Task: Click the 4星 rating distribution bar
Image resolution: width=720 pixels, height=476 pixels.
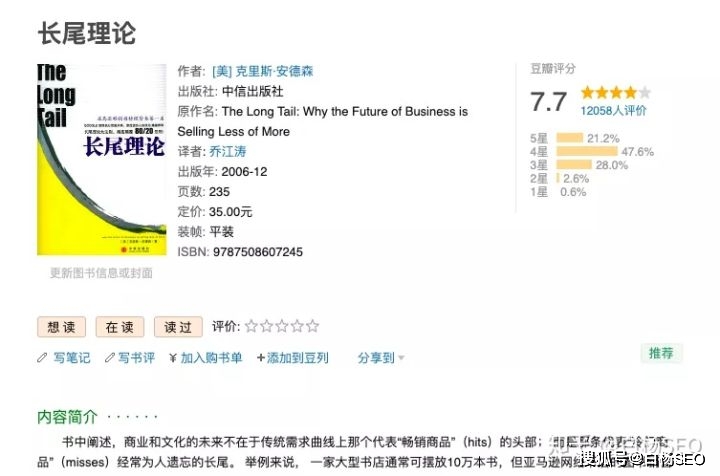Action: click(x=586, y=151)
